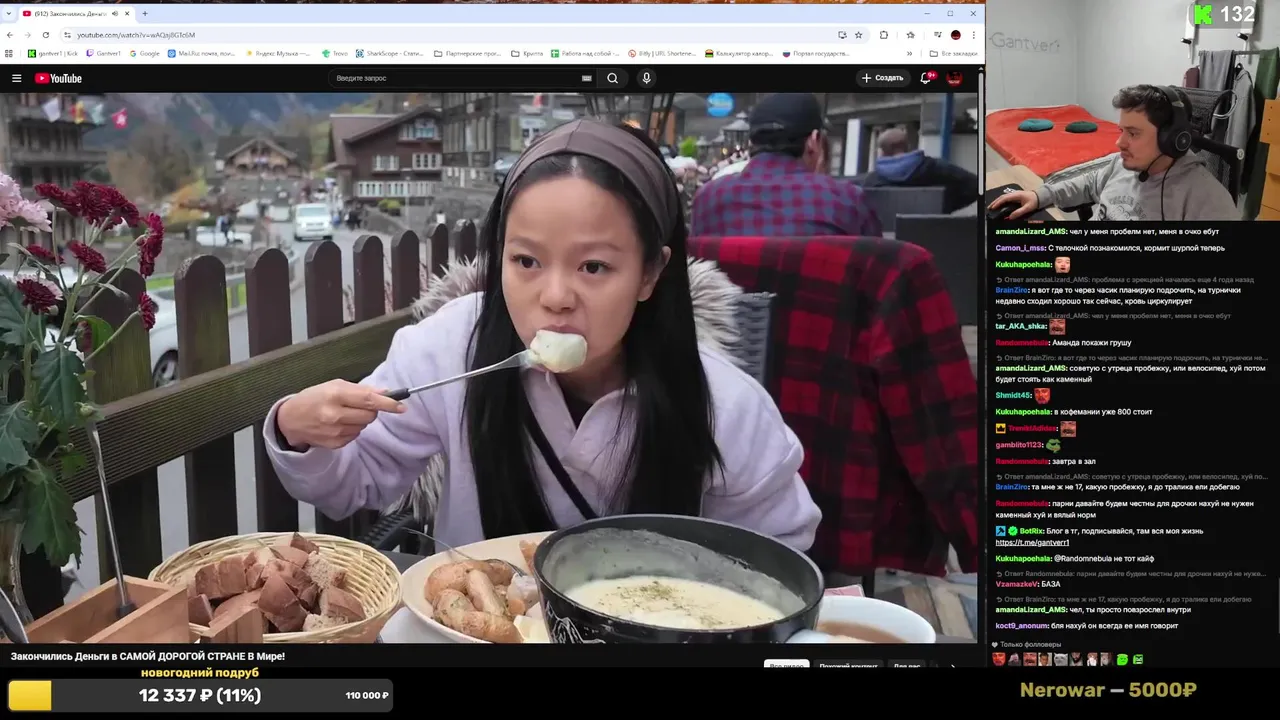
Task: Close the 'Закончились Деньги' YouTube tab
Action: coord(128,14)
